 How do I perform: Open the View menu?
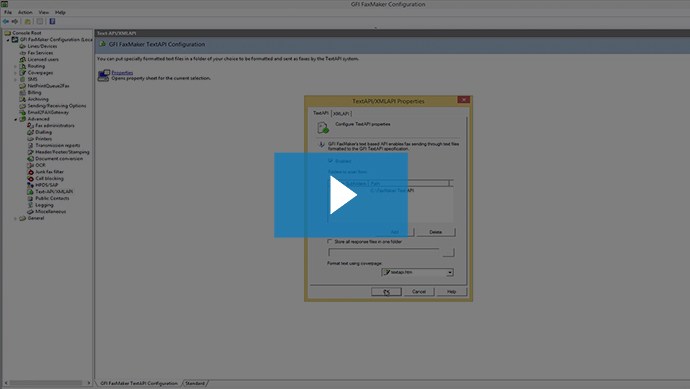click(x=44, y=12)
